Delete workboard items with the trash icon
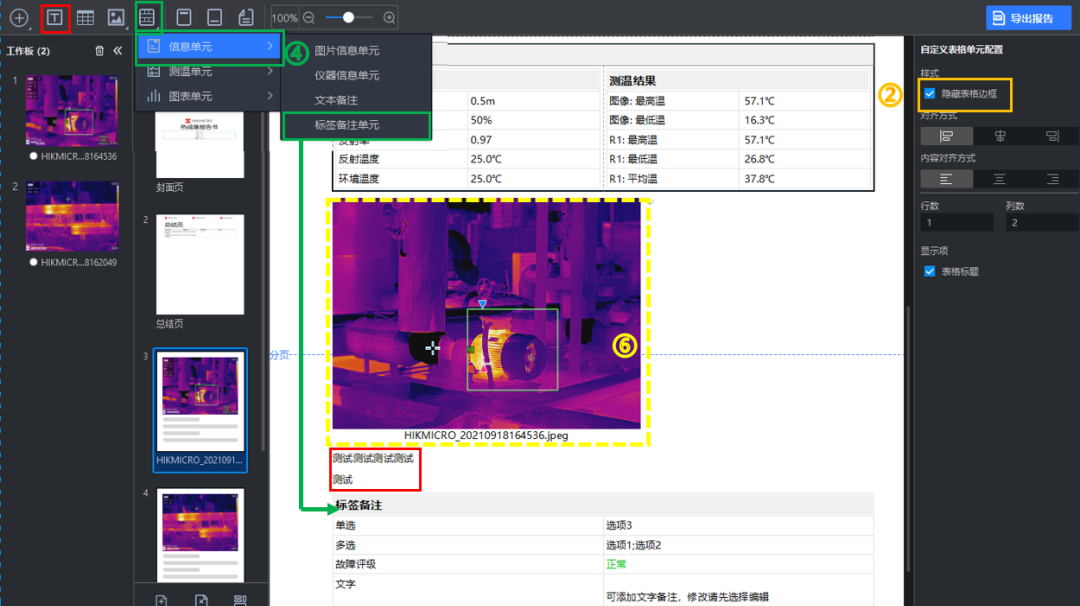The image size is (1080, 606). (x=99, y=51)
